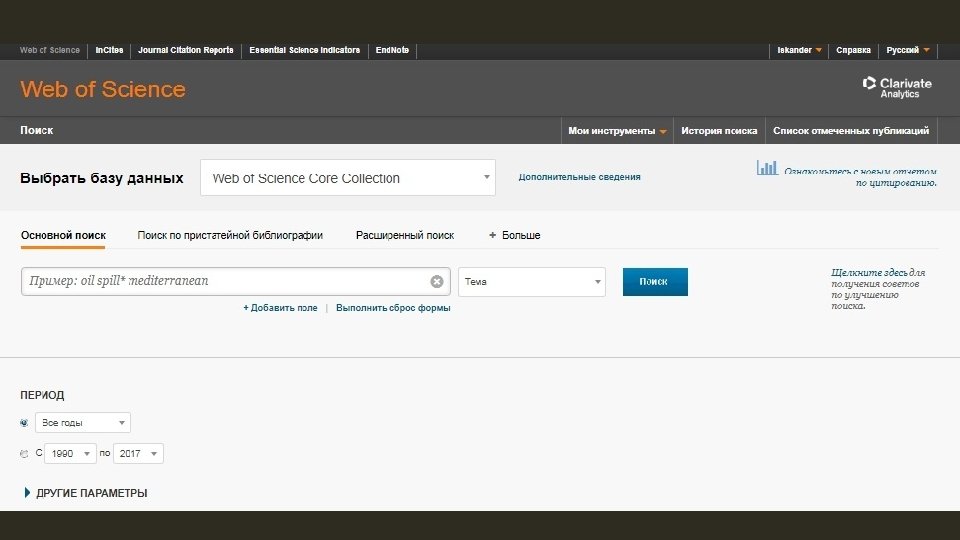Click the orange Web of Science title
Screen dimensions: 960x540
(x=103, y=89)
